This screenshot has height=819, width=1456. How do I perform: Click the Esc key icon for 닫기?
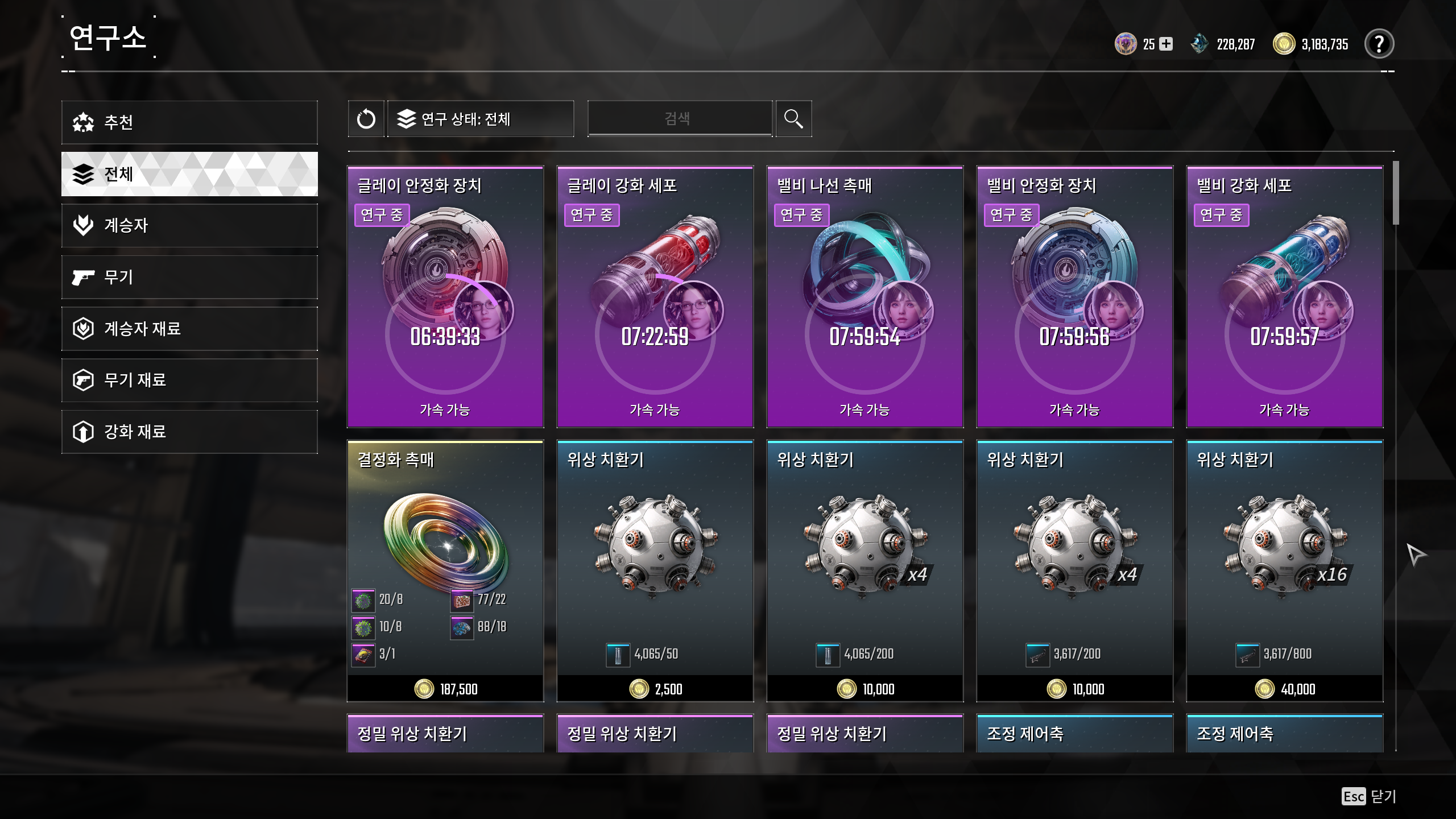[x=1353, y=796]
